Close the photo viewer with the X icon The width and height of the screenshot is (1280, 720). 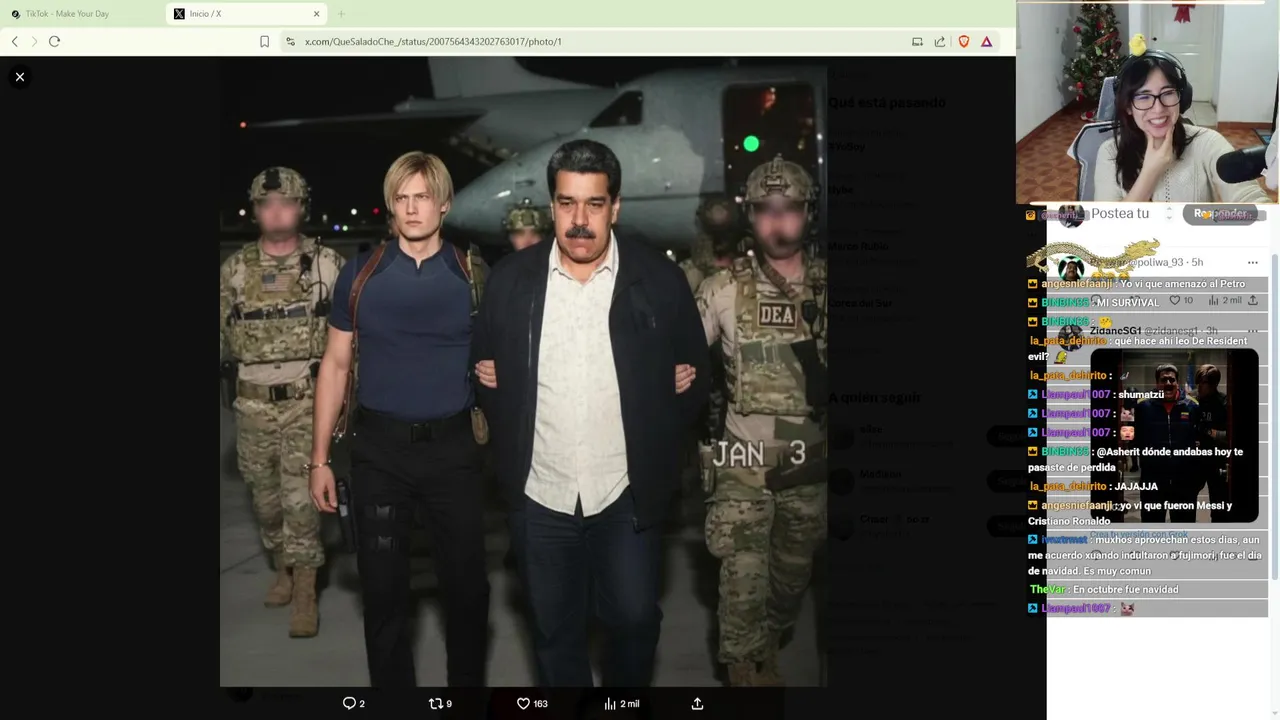pyautogui.click(x=19, y=77)
